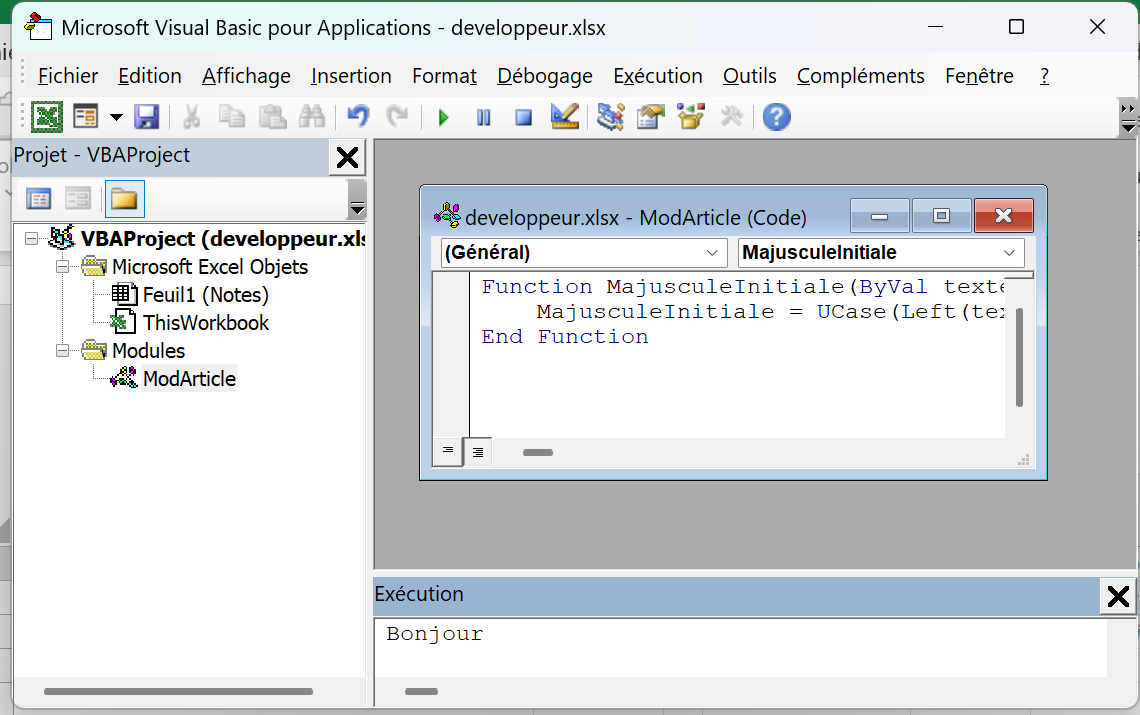This screenshot has height=715, width=1140.
Task: Collapse the Microsoft Excel Objets folder
Action: point(63,267)
